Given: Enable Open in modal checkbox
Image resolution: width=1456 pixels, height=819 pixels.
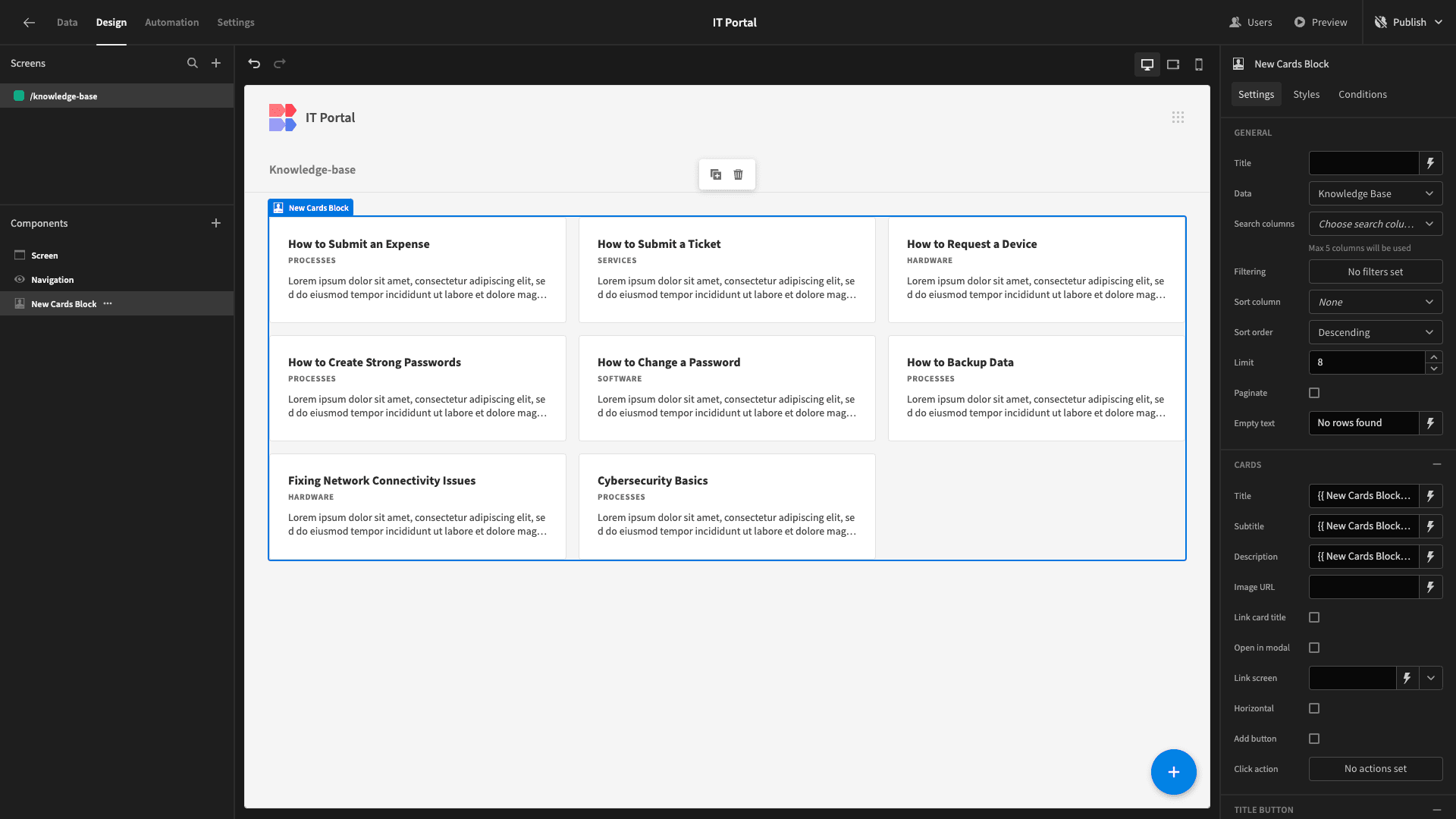Looking at the screenshot, I should (x=1314, y=648).
